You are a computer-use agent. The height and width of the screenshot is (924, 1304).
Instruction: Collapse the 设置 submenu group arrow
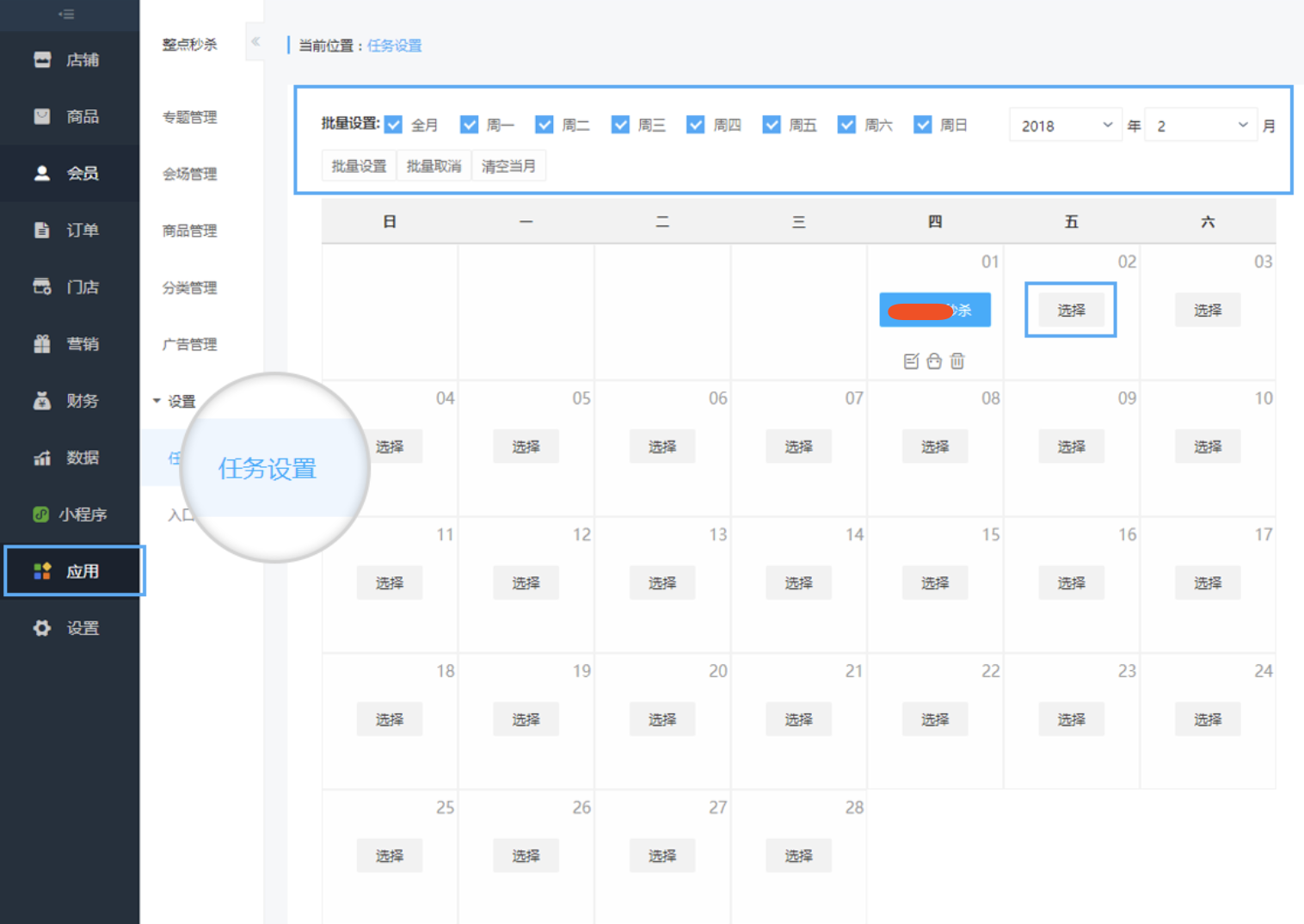(x=157, y=401)
